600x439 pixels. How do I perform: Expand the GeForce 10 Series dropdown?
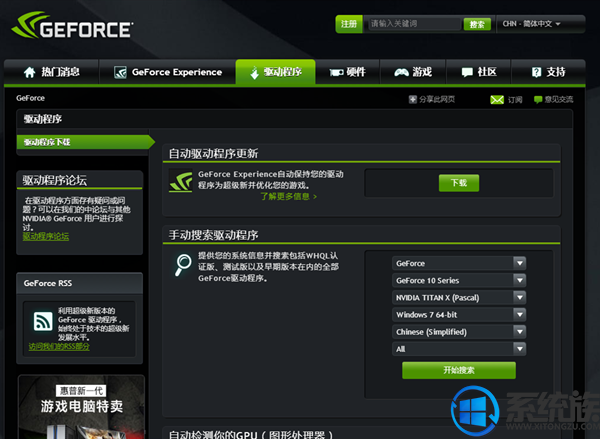tap(459, 281)
